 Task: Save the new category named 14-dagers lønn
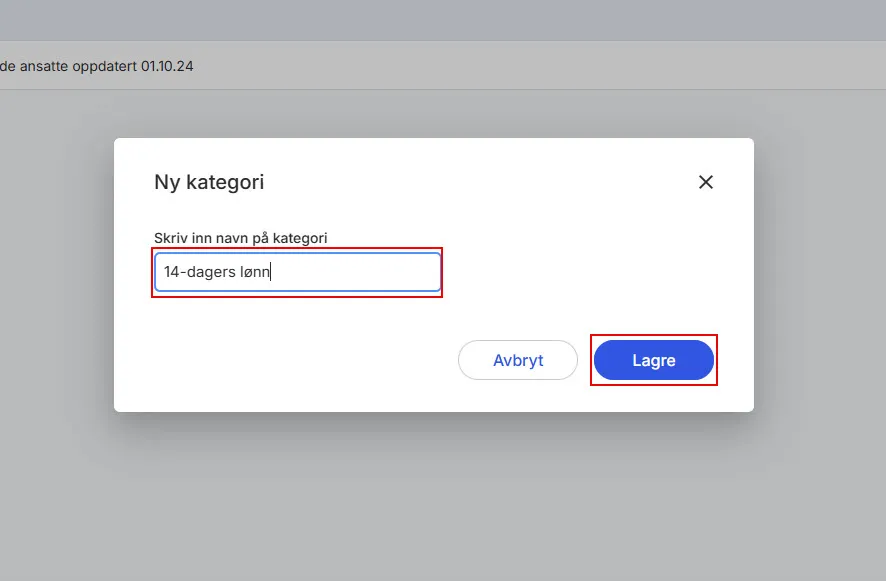(x=654, y=360)
